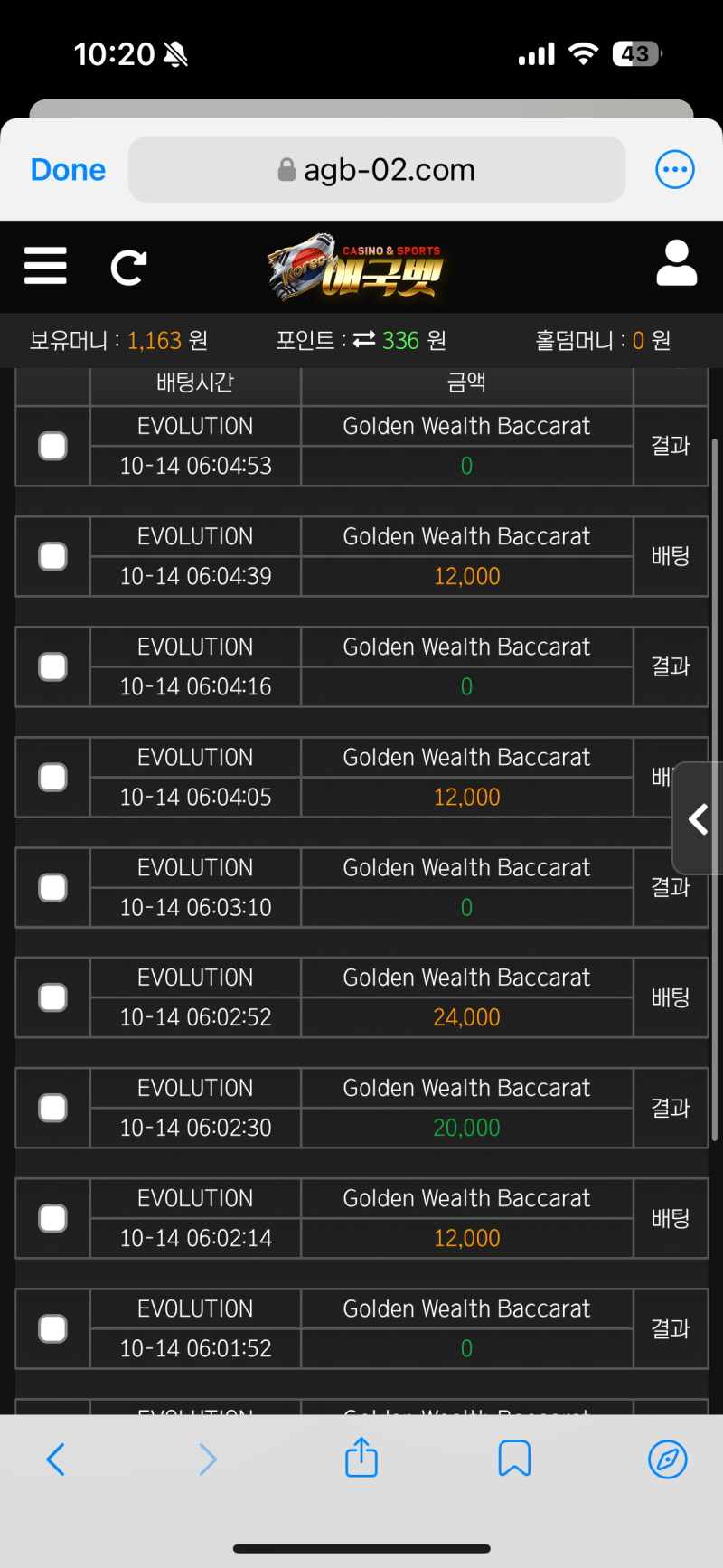The height and width of the screenshot is (1568, 723).
Task: Open the user profile icon
Action: tap(676, 264)
